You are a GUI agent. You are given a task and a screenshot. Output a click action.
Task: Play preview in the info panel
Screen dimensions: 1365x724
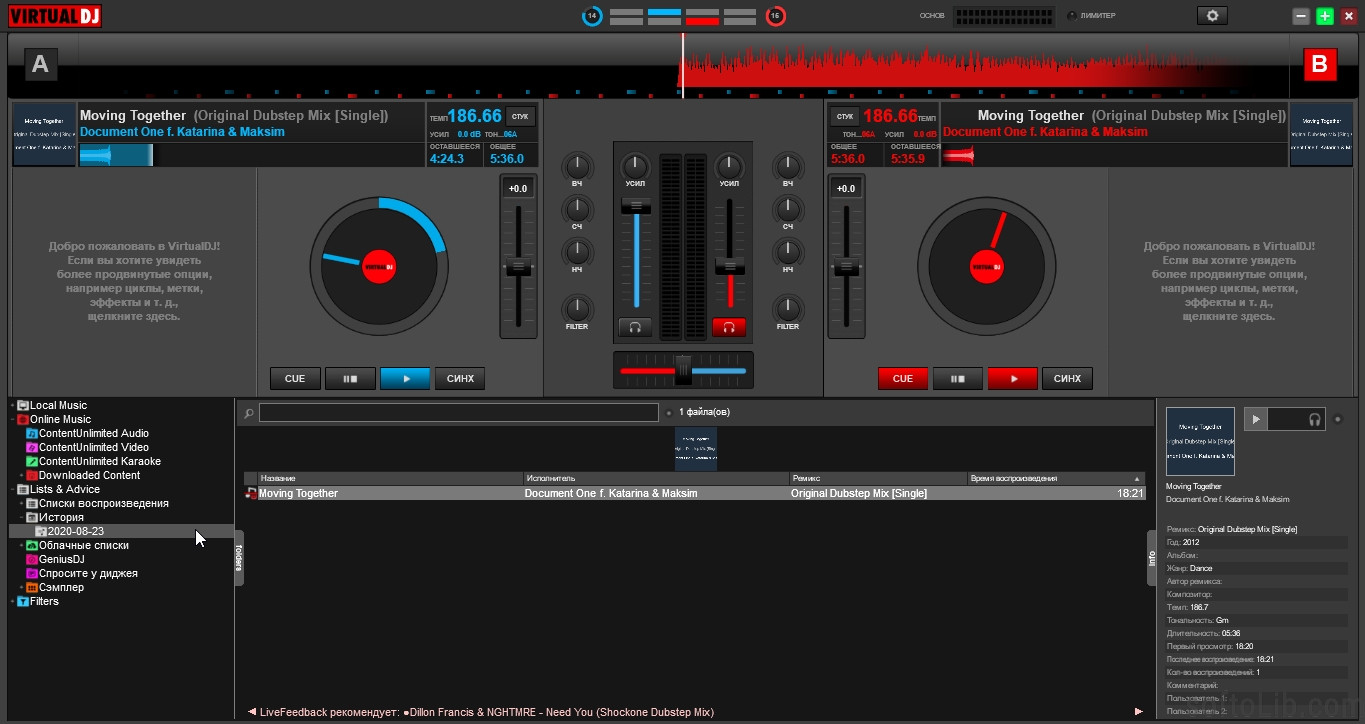tap(1256, 419)
